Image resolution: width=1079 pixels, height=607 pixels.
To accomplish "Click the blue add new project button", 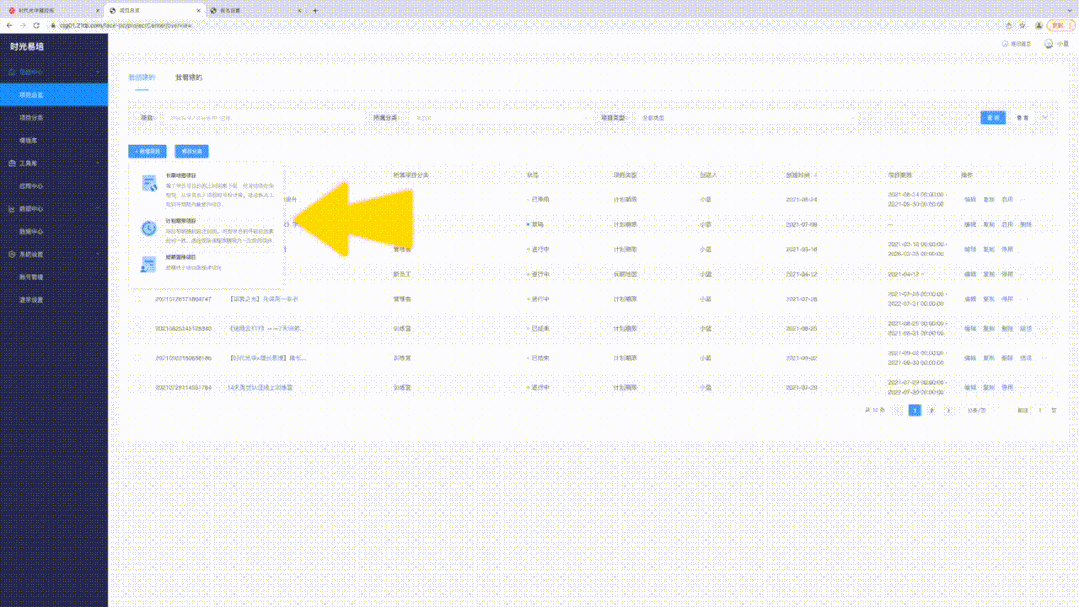I will click(147, 151).
